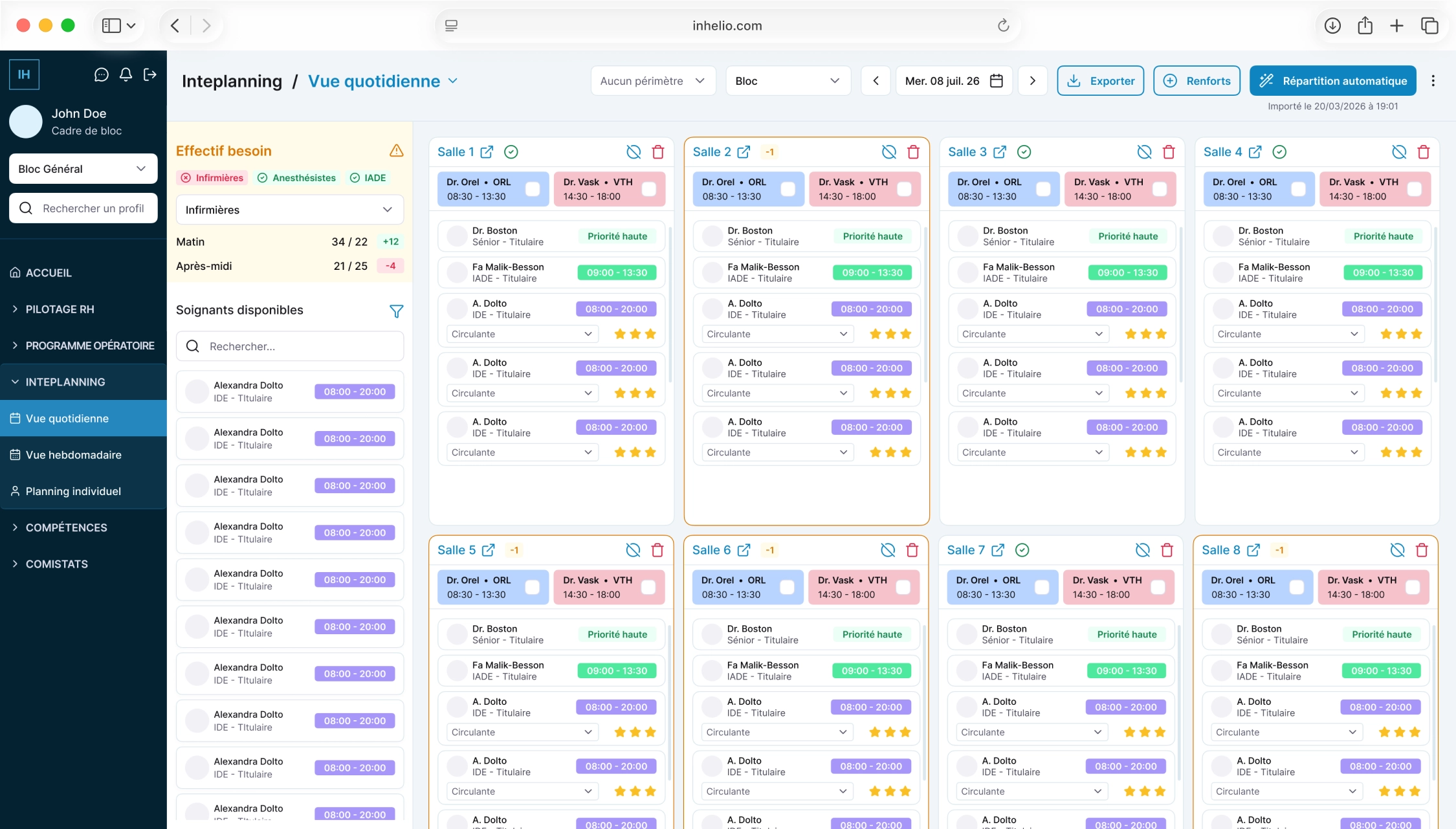
Task: Open the three-dot more options menu
Action: coord(1433,81)
